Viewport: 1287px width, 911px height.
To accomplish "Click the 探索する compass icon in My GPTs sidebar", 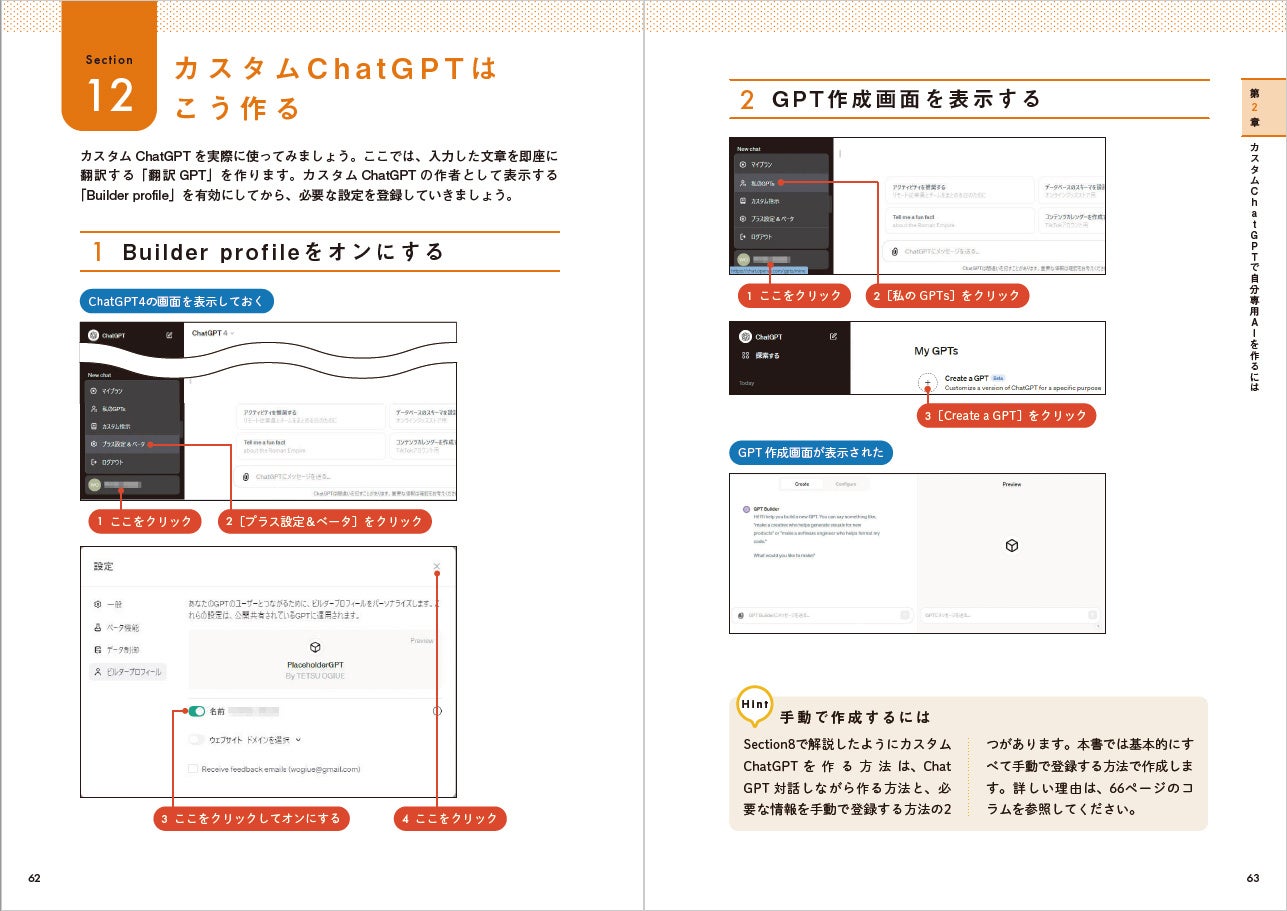I will (x=744, y=355).
